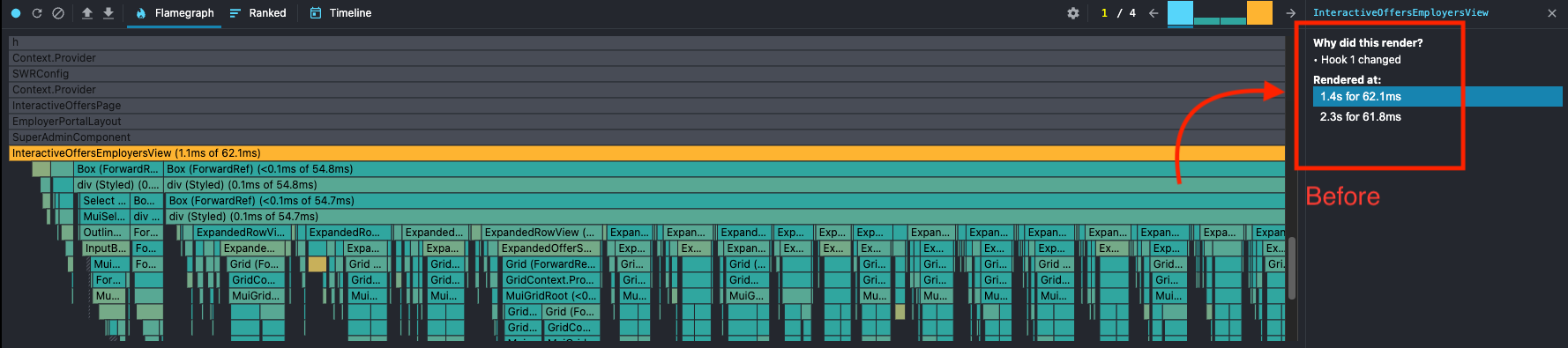Click reload and start profiling icon
Image resolution: width=1568 pixels, height=348 pixels.
(x=37, y=13)
